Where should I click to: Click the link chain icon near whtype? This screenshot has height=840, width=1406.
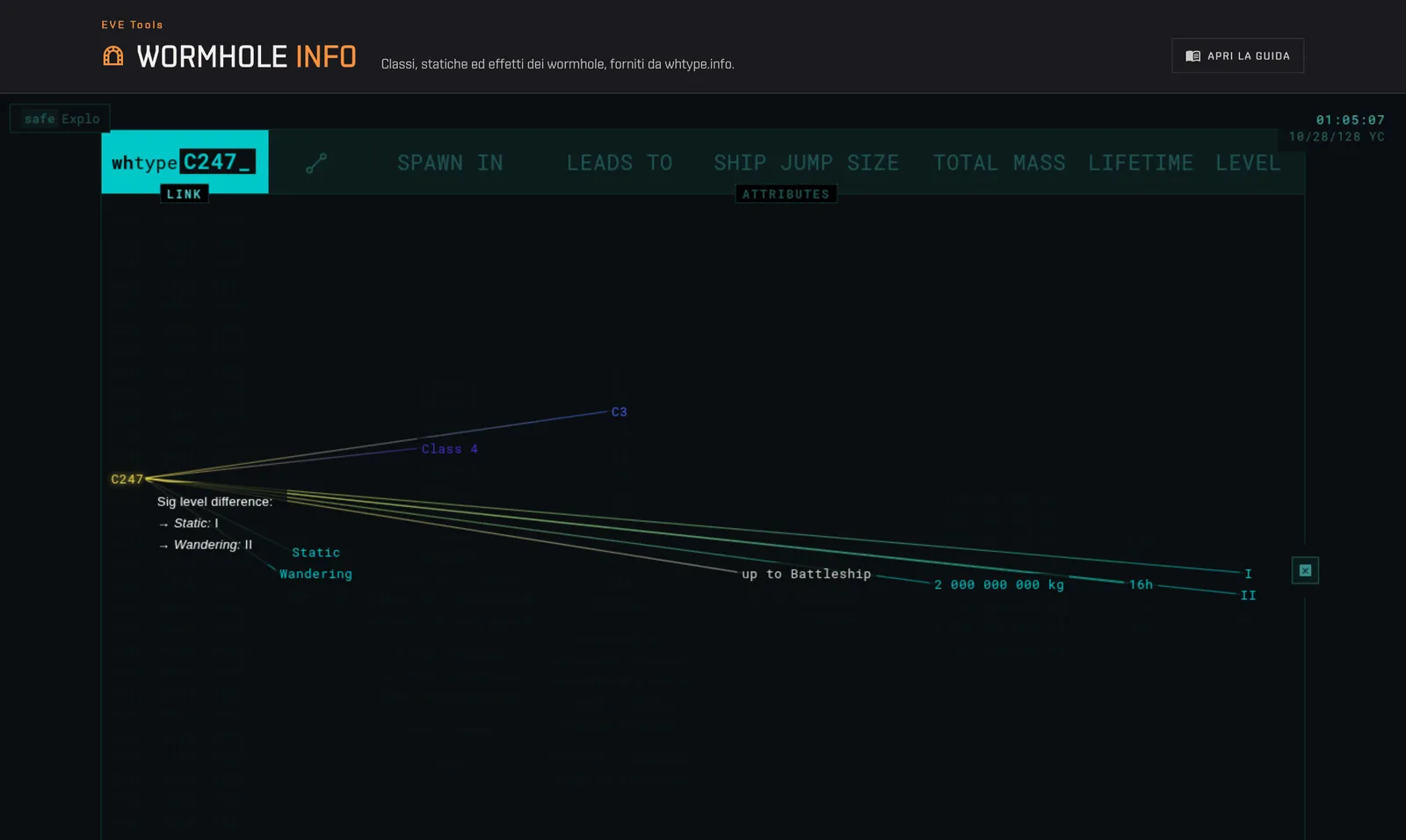tap(316, 163)
